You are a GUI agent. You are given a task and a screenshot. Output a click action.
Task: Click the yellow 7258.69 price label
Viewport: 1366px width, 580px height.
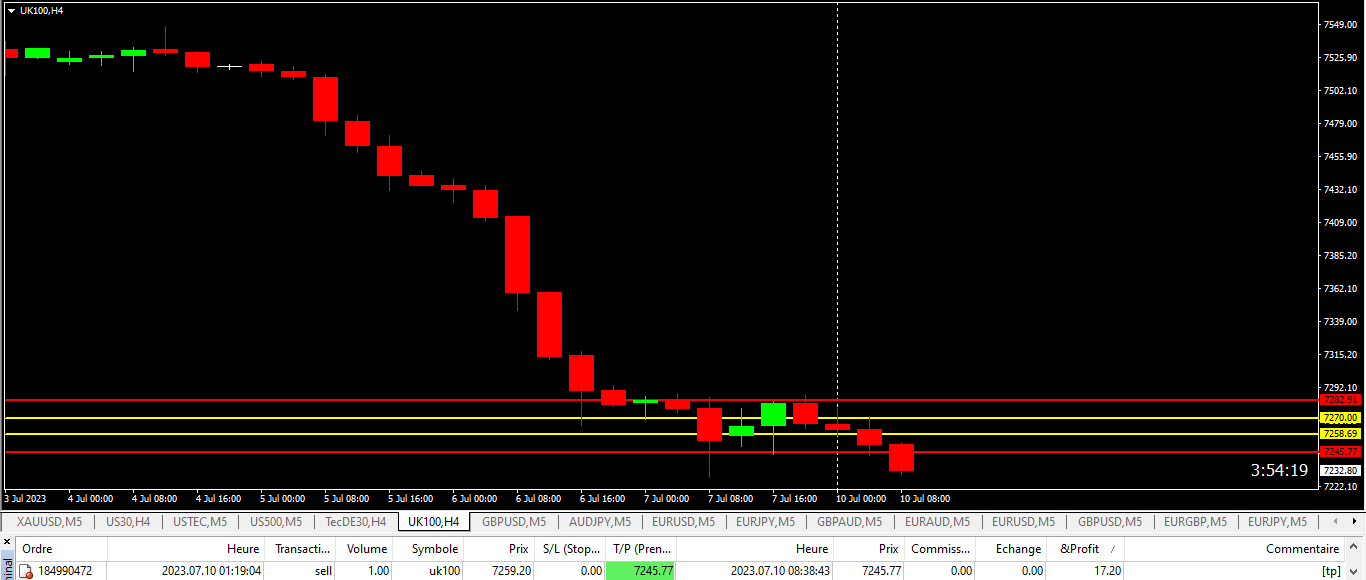coord(1339,434)
